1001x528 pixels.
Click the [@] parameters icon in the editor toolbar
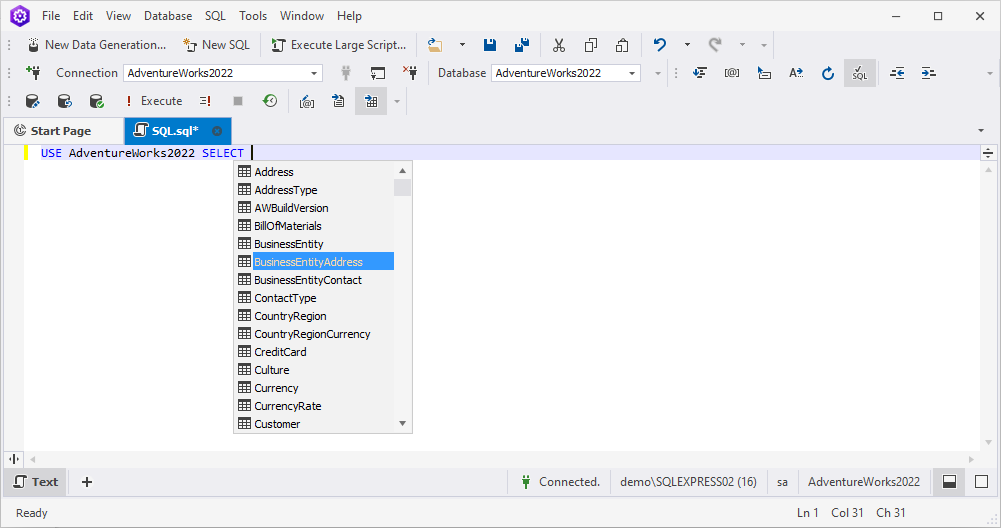[x=732, y=73]
